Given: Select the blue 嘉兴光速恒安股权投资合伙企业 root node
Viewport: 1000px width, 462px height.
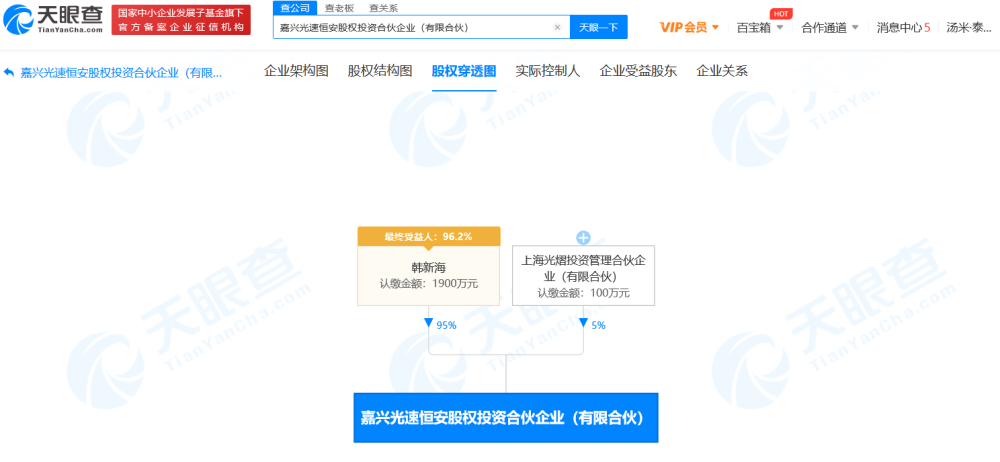Looking at the screenshot, I should click(506, 418).
